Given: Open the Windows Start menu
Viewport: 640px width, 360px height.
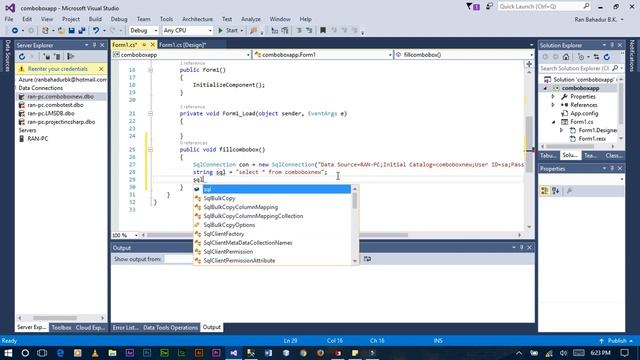Looking at the screenshot, I should point(8,353).
